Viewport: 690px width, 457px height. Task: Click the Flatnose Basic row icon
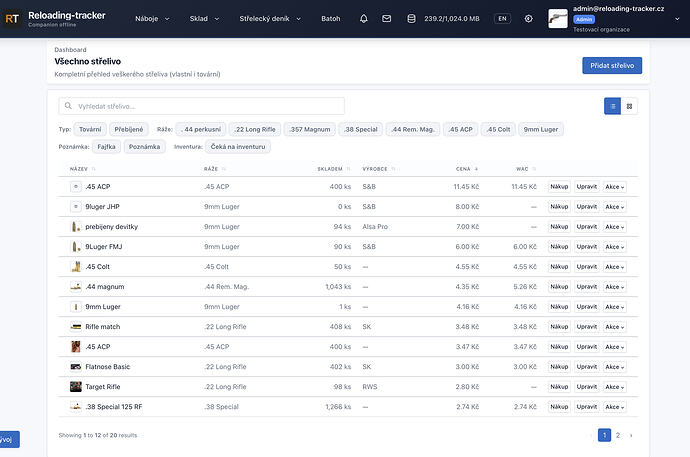(76, 367)
